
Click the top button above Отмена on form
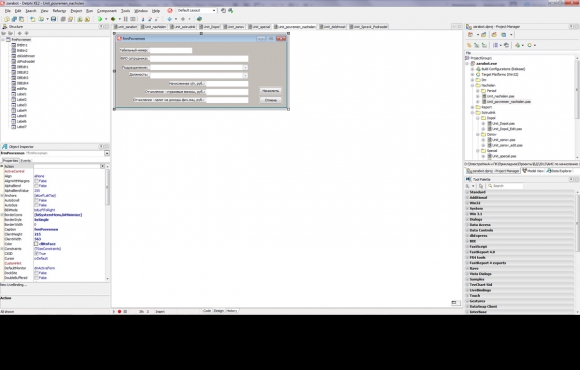click(x=270, y=91)
